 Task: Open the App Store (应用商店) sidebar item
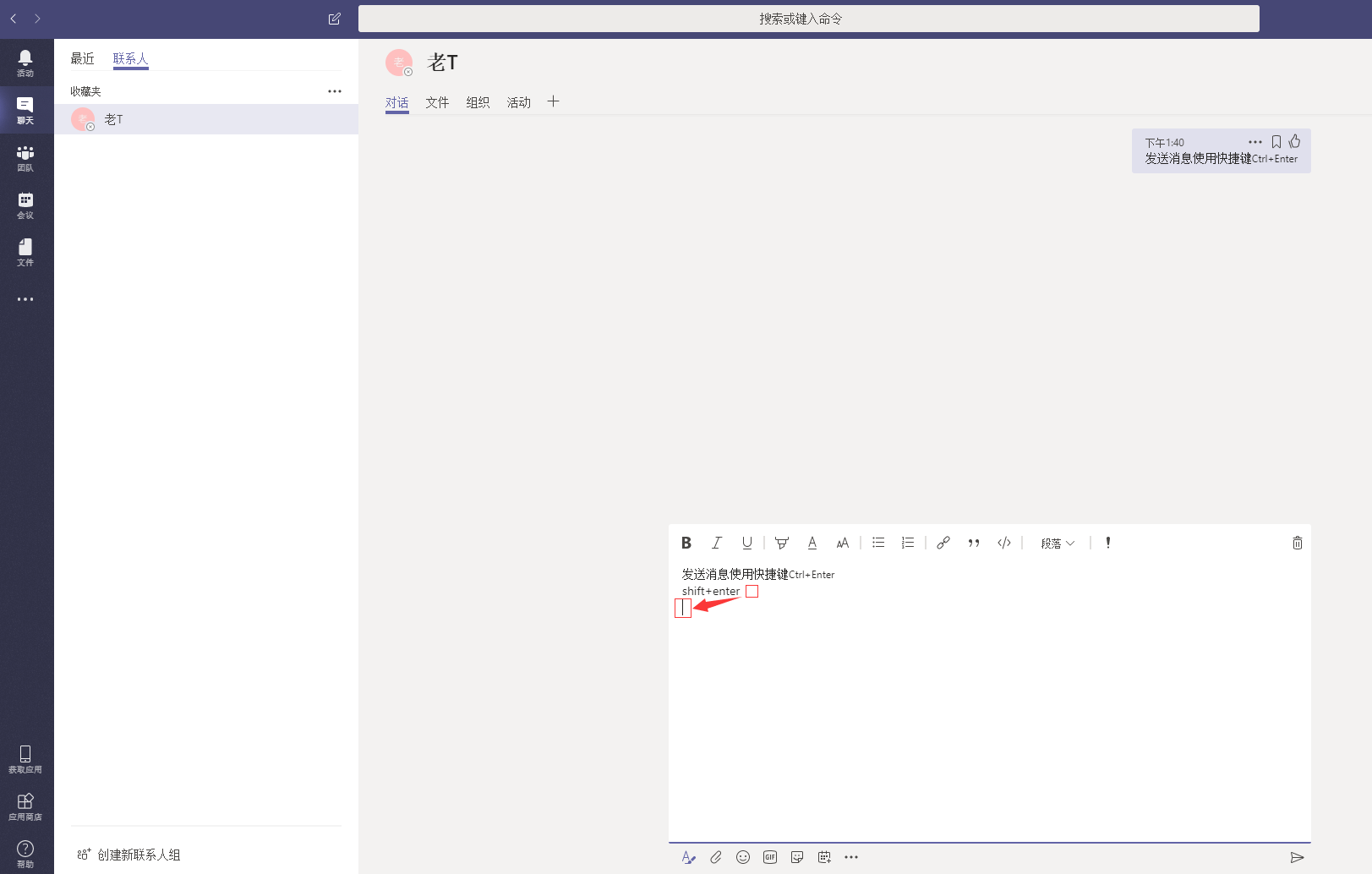pos(25,806)
